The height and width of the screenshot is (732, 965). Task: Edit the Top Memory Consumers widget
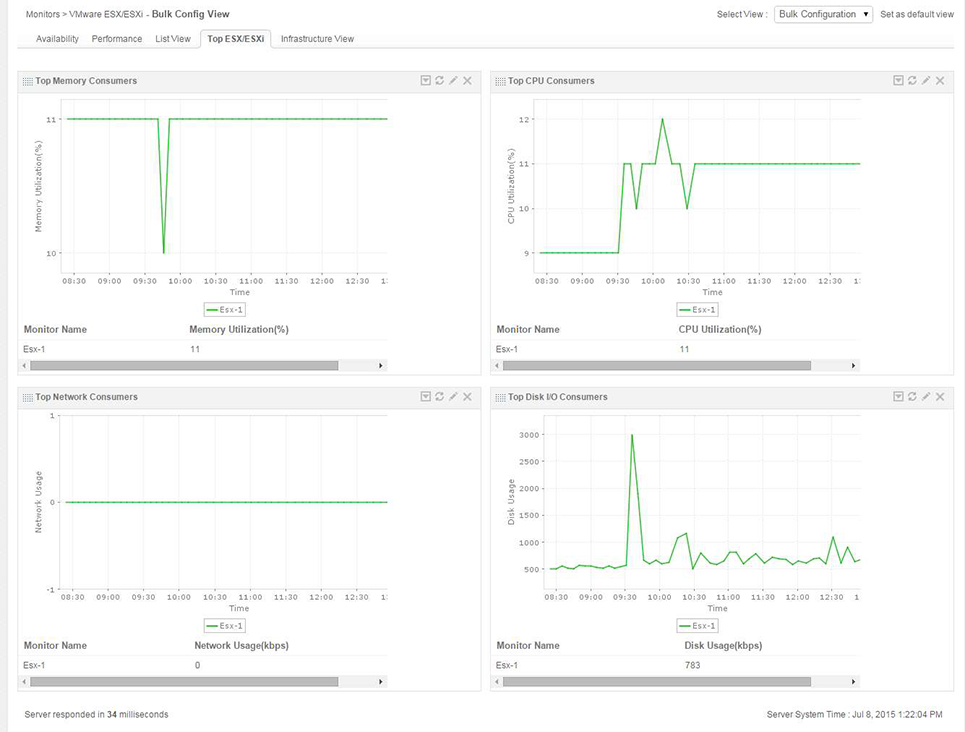(454, 81)
